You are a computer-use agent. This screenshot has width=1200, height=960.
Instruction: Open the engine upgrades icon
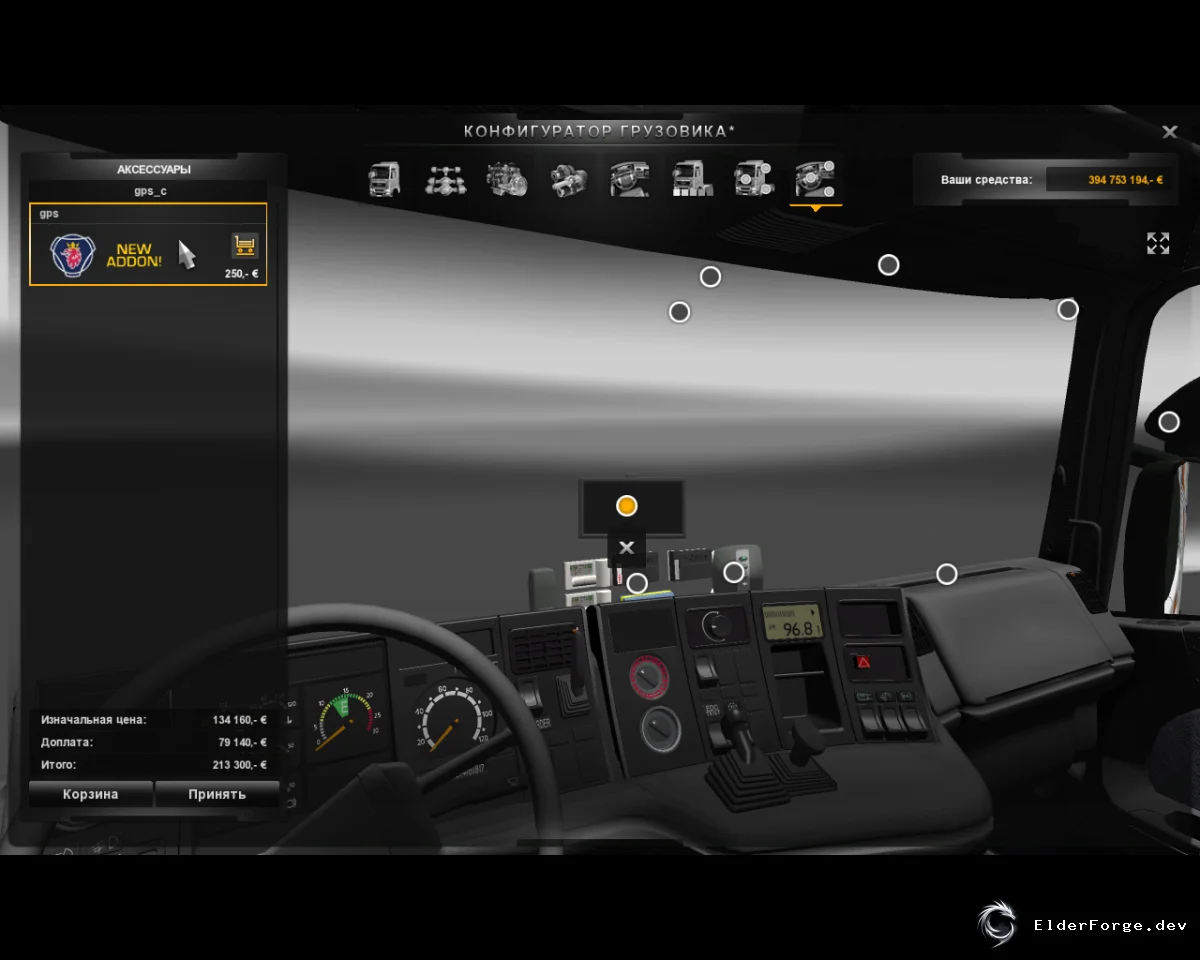pos(507,179)
